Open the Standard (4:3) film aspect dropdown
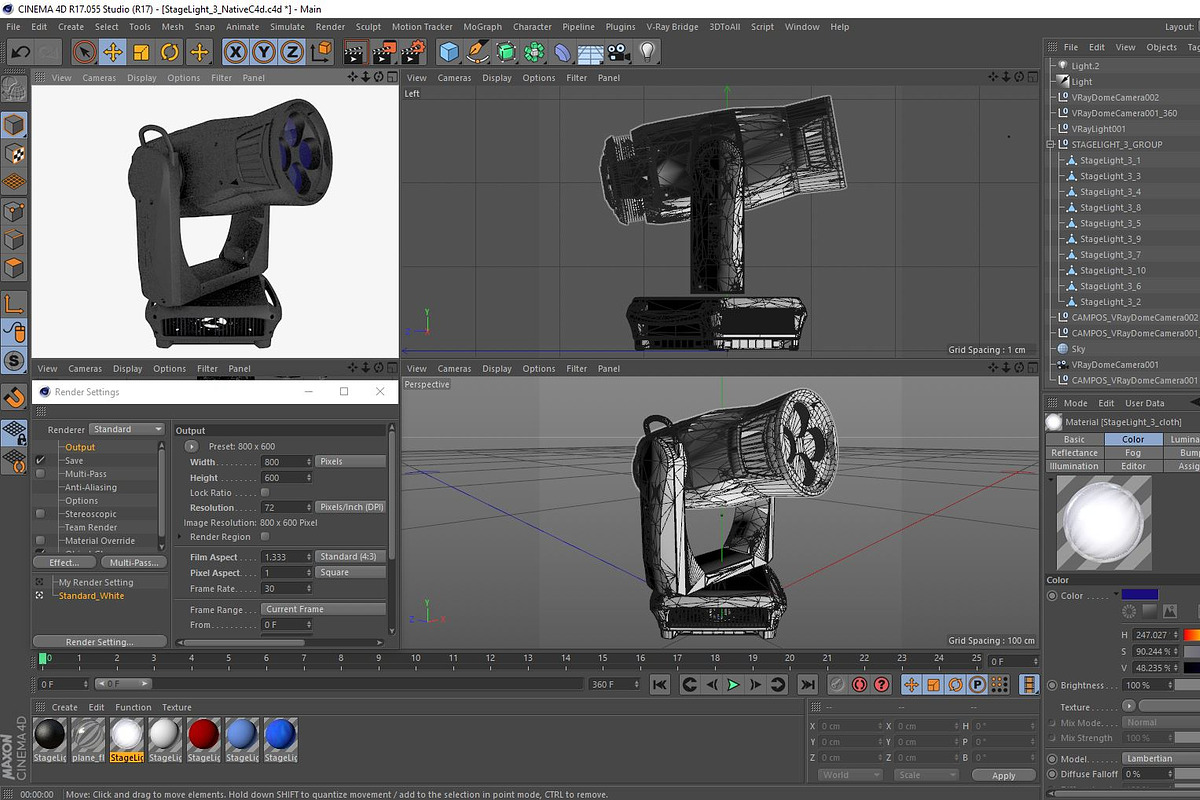Image resolution: width=1200 pixels, height=800 pixels. pyautogui.click(x=351, y=556)
